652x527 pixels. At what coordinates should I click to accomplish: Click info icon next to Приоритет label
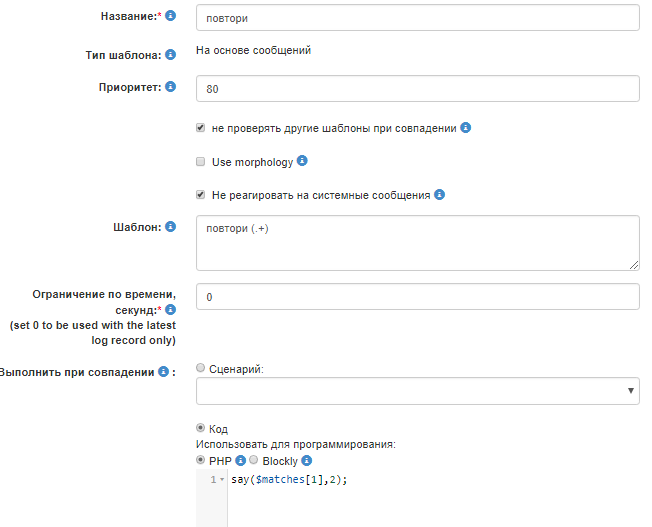[170, 88]
